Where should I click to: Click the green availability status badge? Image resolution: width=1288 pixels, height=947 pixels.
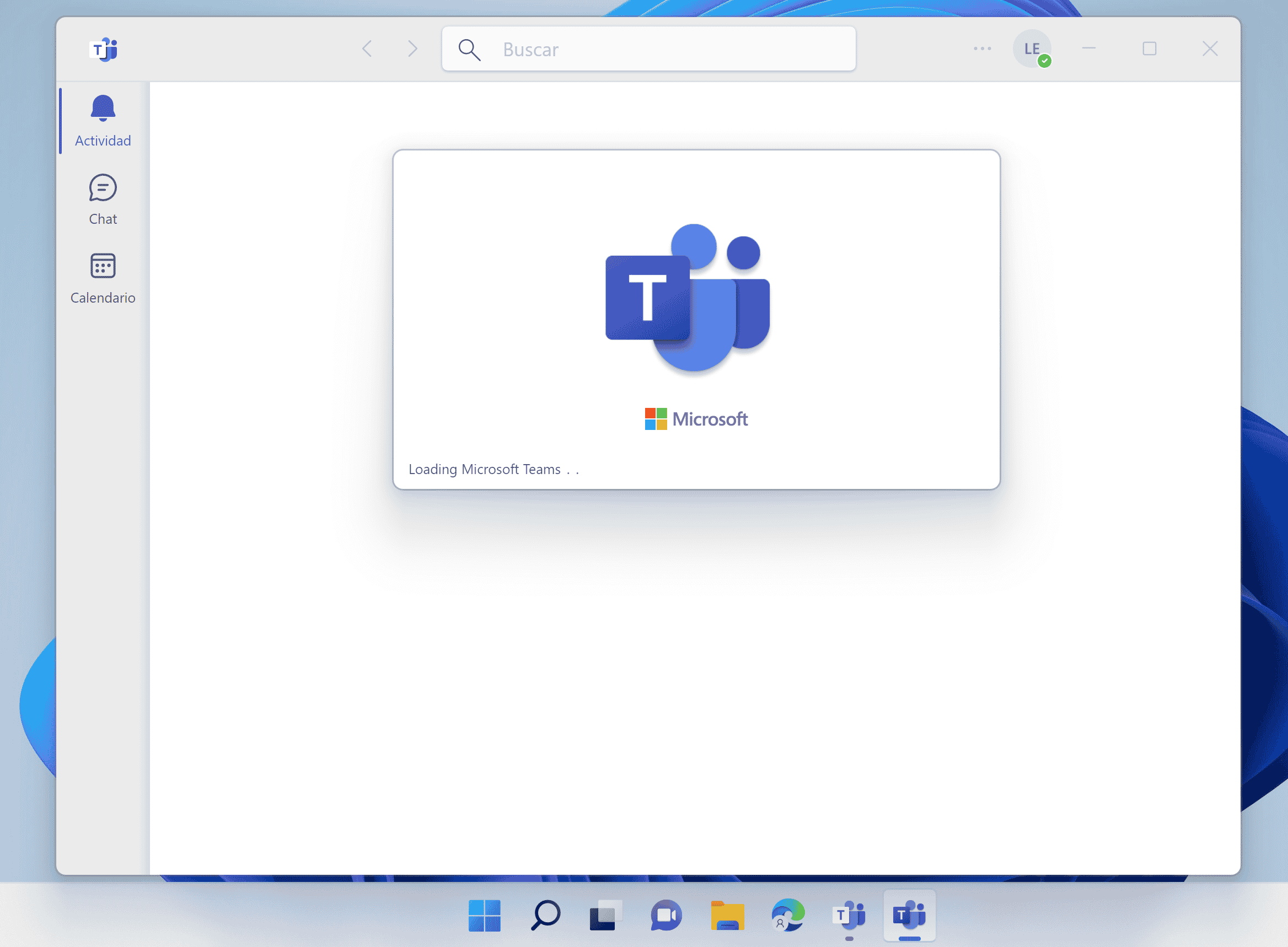tap(1045, 61)
